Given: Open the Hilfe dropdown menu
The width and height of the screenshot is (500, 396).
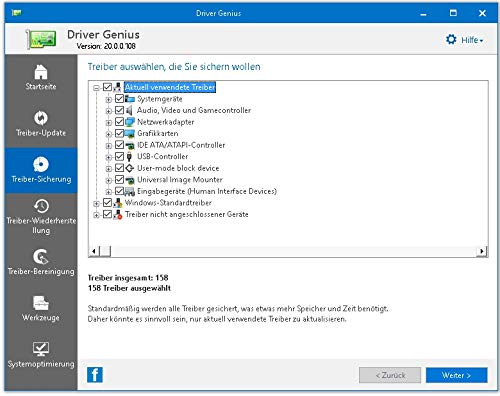Looking at the screenshot, I should click(x=472, y=40).
